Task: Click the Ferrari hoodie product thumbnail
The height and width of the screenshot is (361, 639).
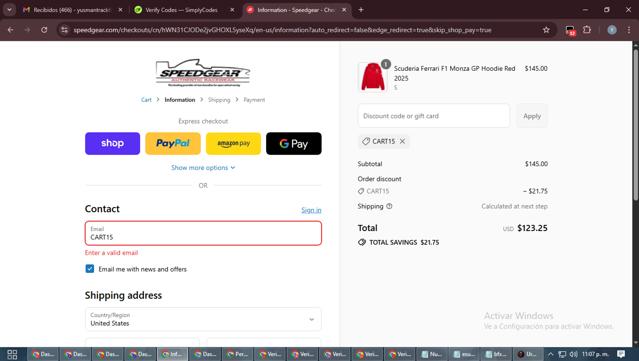Action: 372,77
